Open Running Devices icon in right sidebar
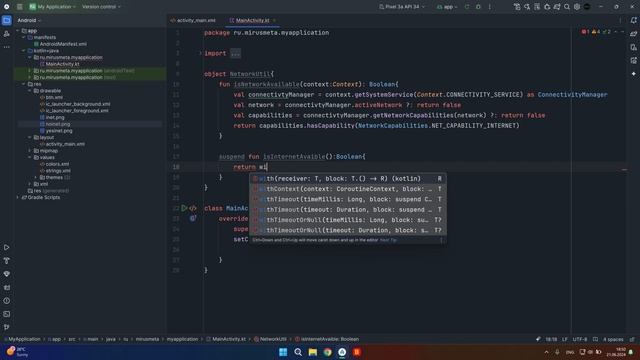 click(633, 60)
